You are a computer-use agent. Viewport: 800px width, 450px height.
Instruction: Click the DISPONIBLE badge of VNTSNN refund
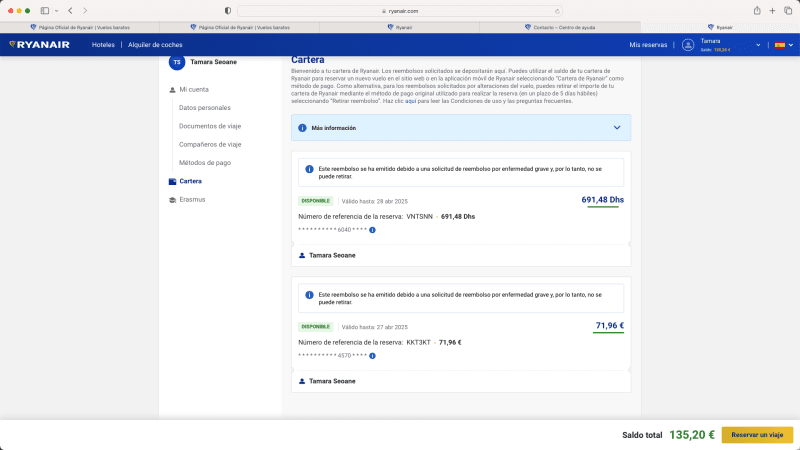tap(315, 201)
